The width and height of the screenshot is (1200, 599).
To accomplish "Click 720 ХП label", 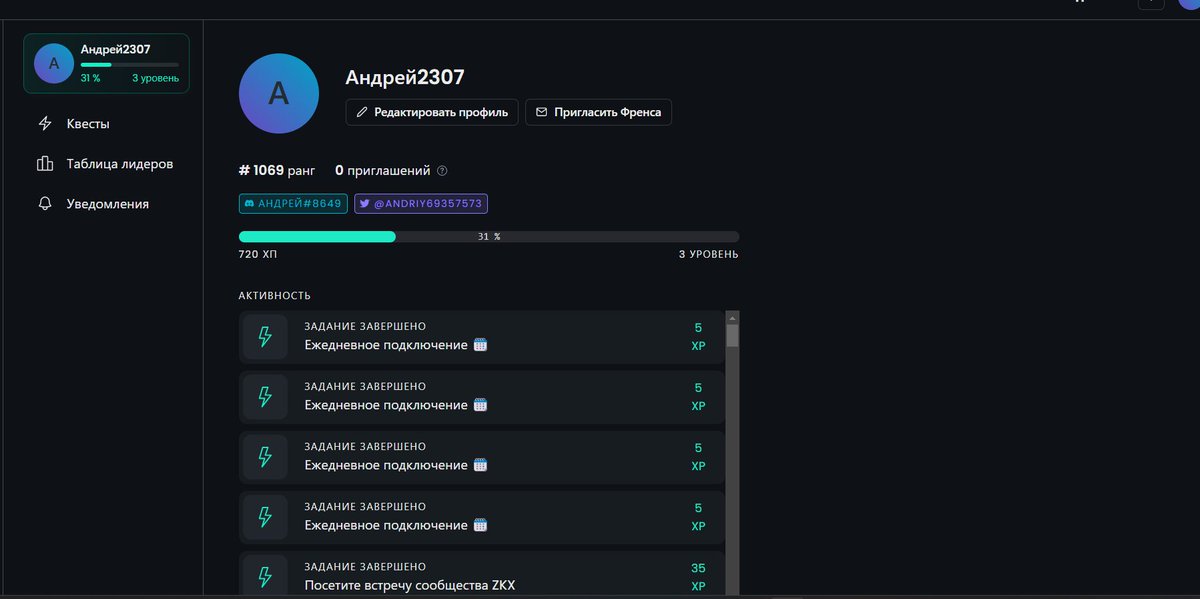I will [258, 255].
